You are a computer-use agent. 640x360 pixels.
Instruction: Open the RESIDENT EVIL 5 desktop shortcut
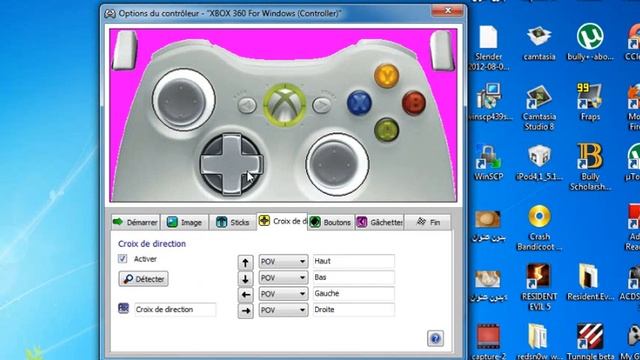[x=539, y=287]
